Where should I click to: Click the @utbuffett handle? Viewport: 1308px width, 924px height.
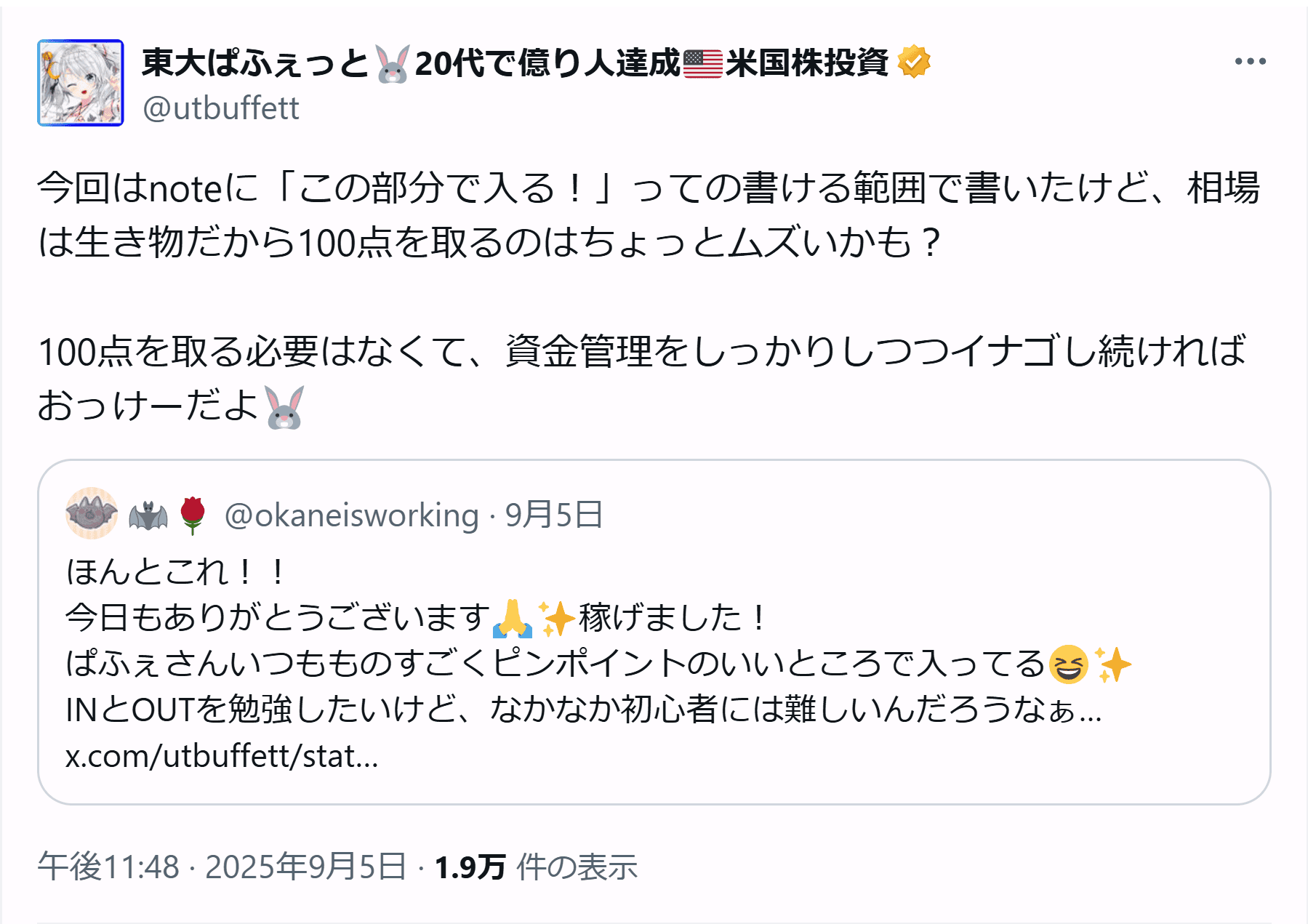(221, 108)
